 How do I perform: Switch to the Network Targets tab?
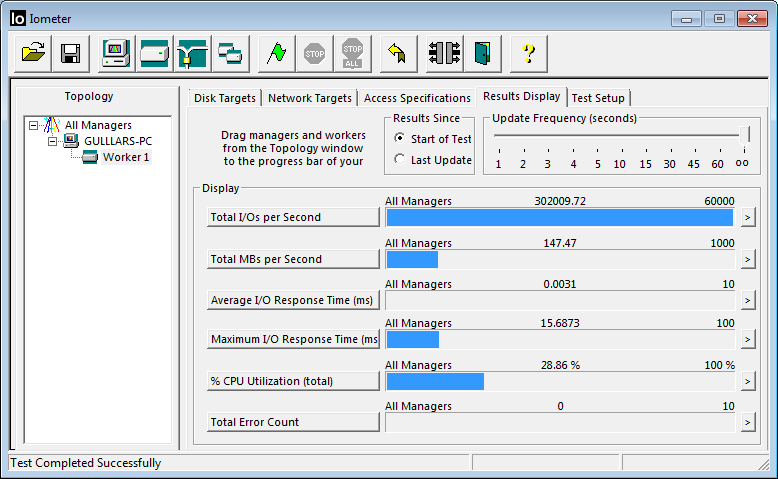pos(310,98)
